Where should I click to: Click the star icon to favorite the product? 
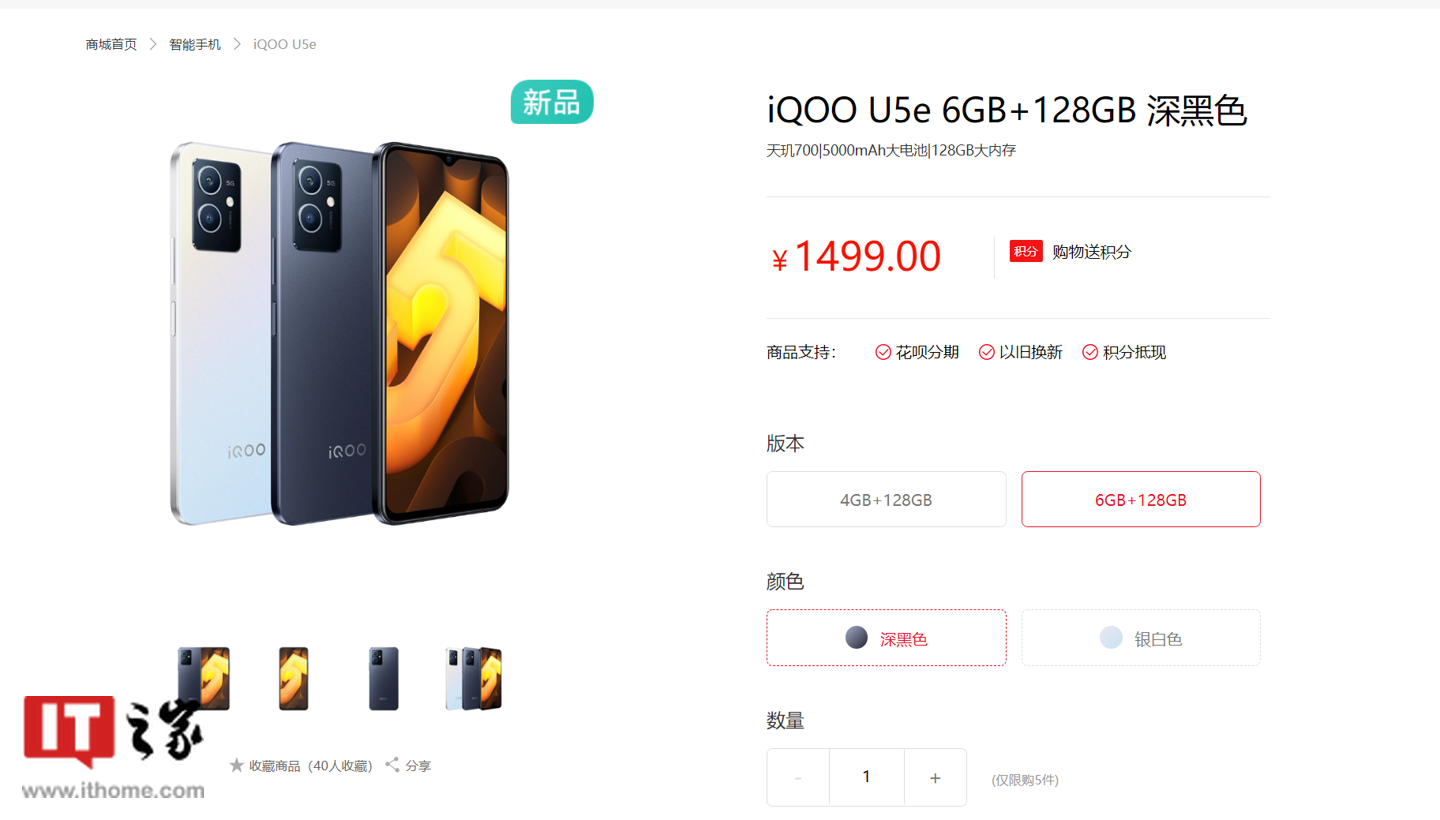tap(237, 765)
